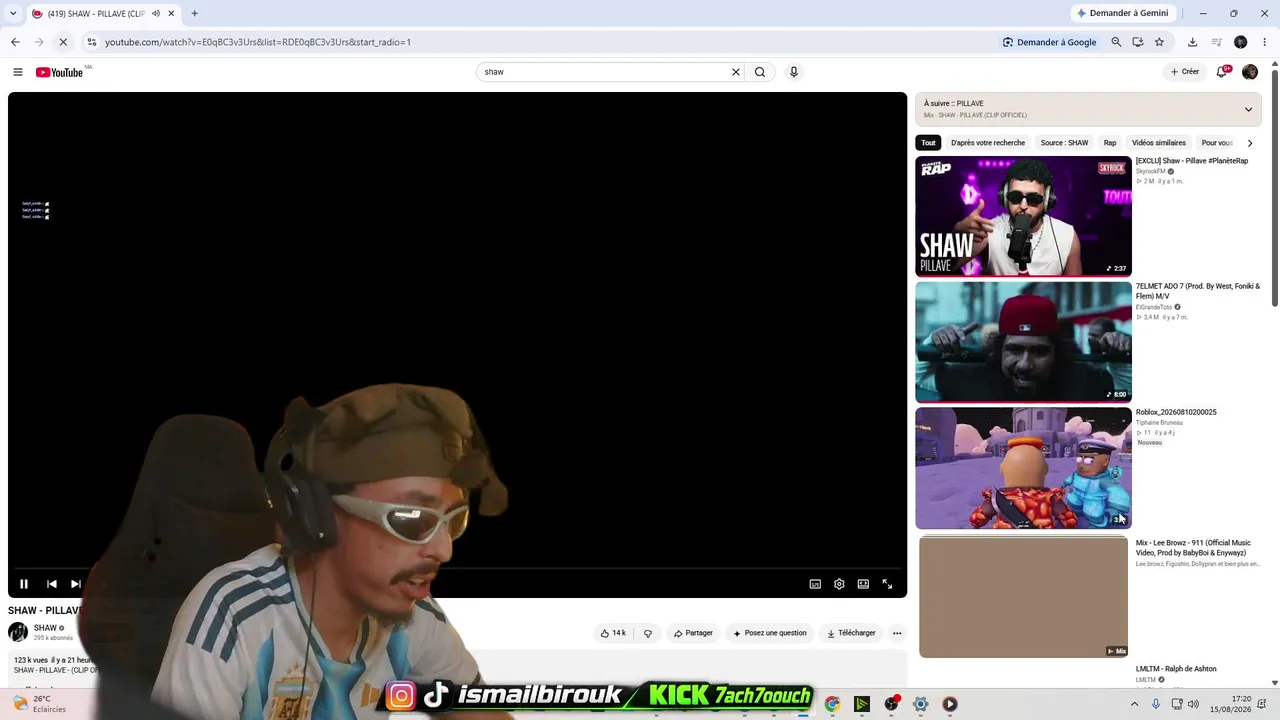Open Chrome three-dot menu
The width and height of the screenshot is (1280, 720).
[1265, 42]
